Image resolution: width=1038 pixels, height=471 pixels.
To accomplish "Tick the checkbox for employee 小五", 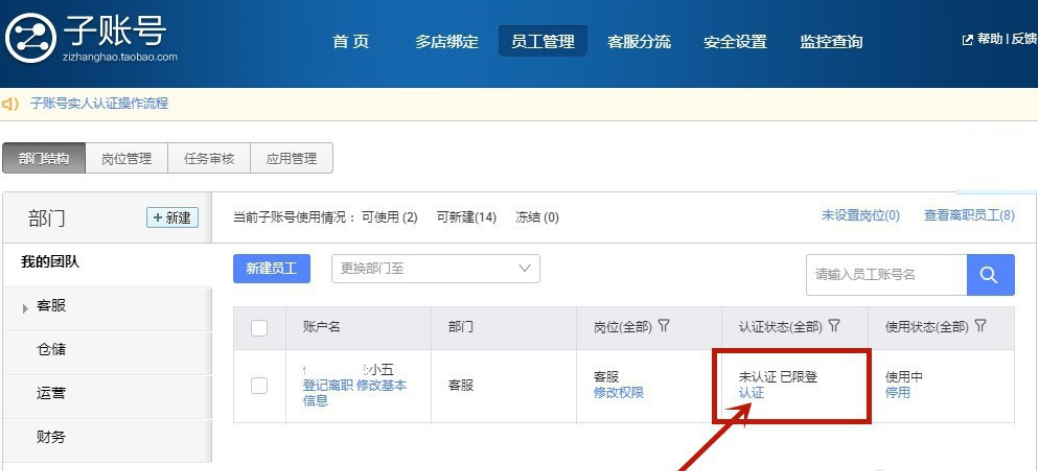I will tap(260, 386).
